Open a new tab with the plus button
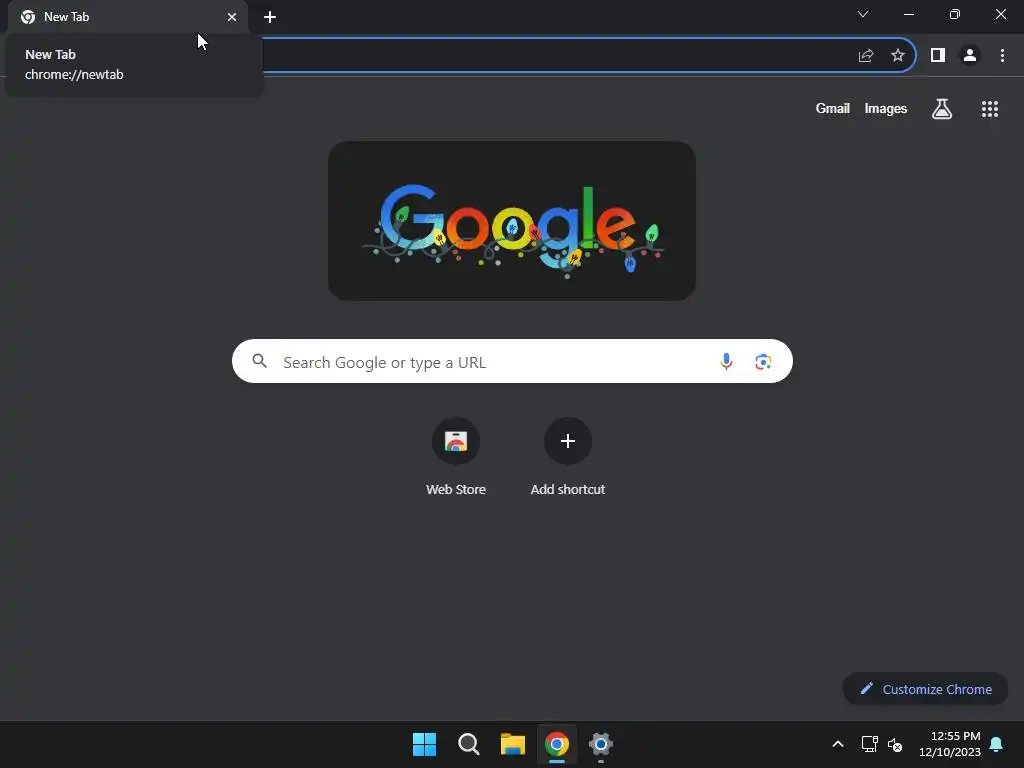Screen dimensions: 1024x768 pyautogui.click(x=270, y=17)
